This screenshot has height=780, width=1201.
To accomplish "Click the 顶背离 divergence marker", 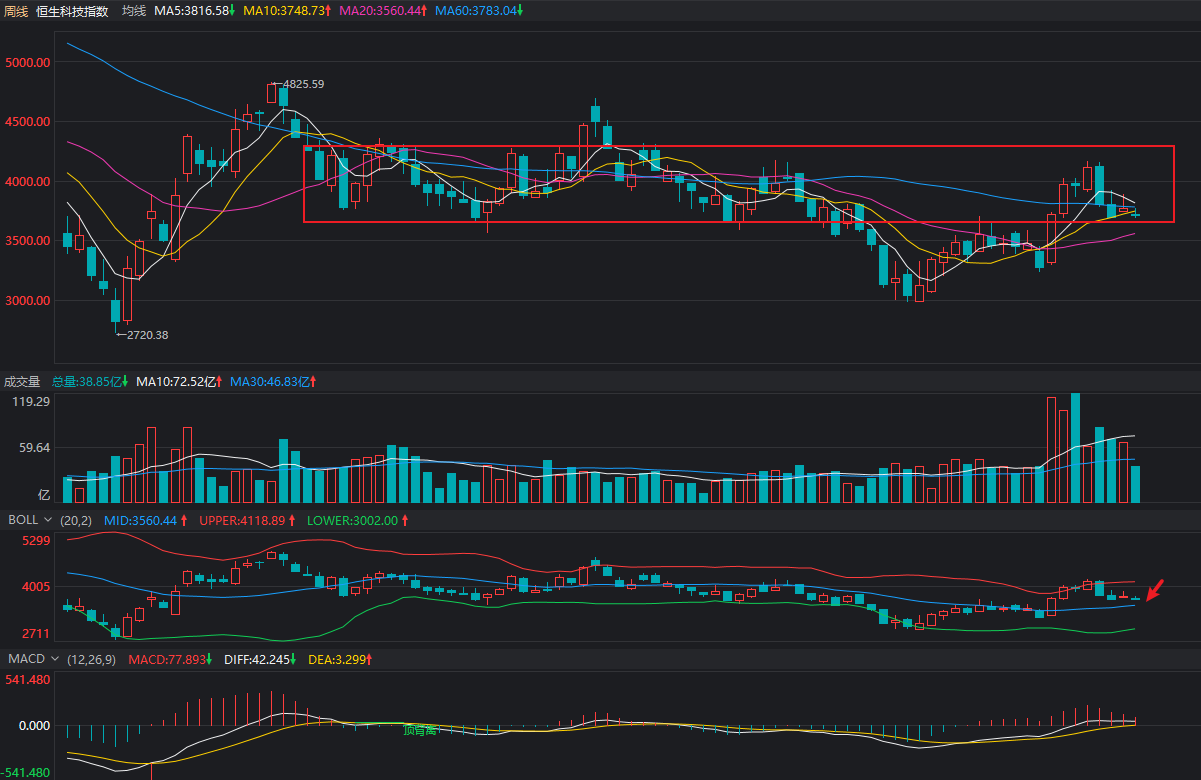I will 420,731.
